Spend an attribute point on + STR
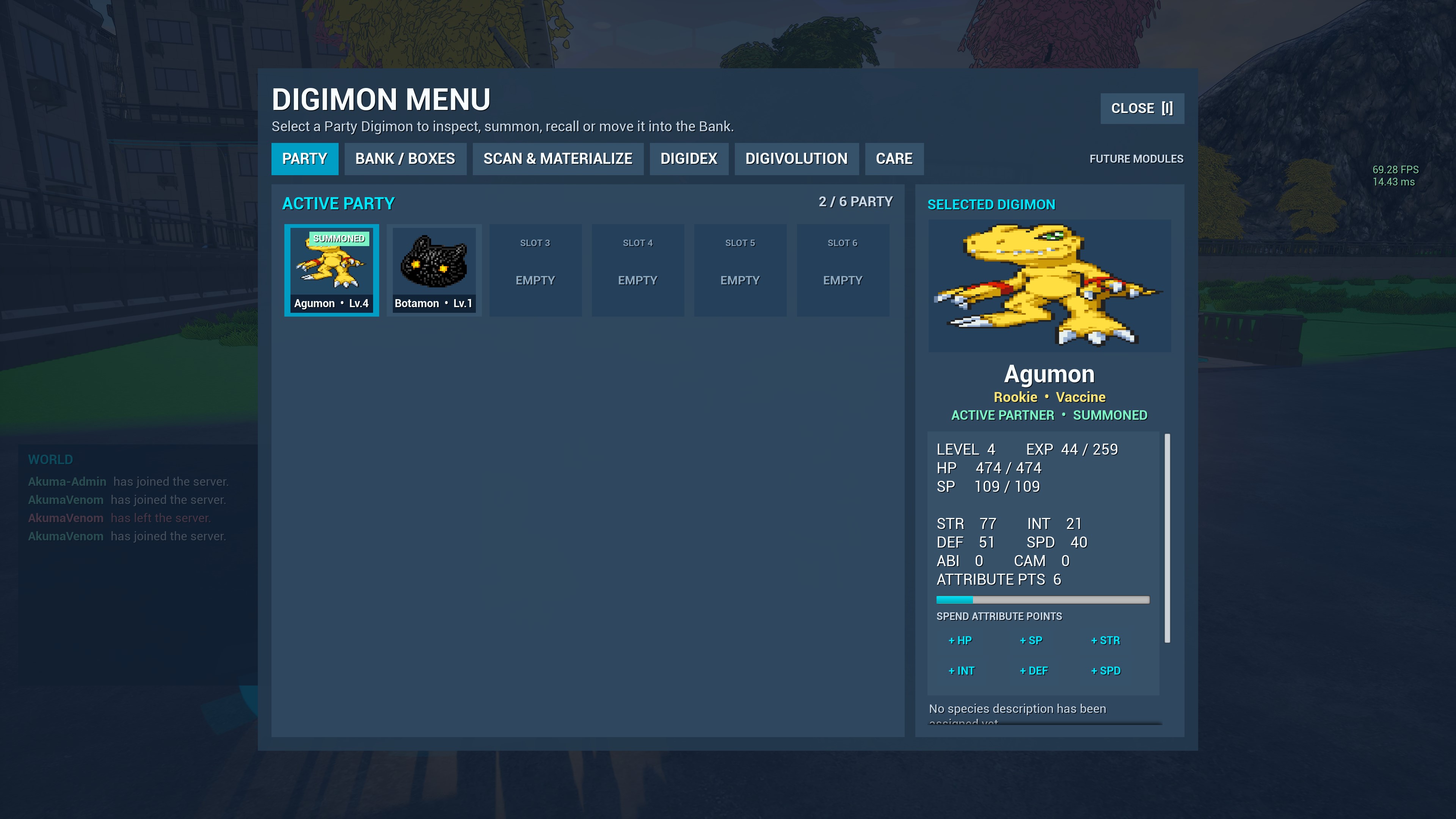Viewport: 1456px width, 819px height. [1106, 640]
